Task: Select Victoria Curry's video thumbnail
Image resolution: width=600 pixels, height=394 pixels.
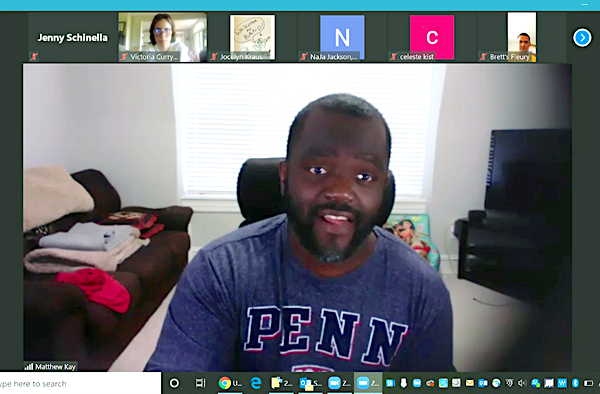Action: (x=163, y=37)
